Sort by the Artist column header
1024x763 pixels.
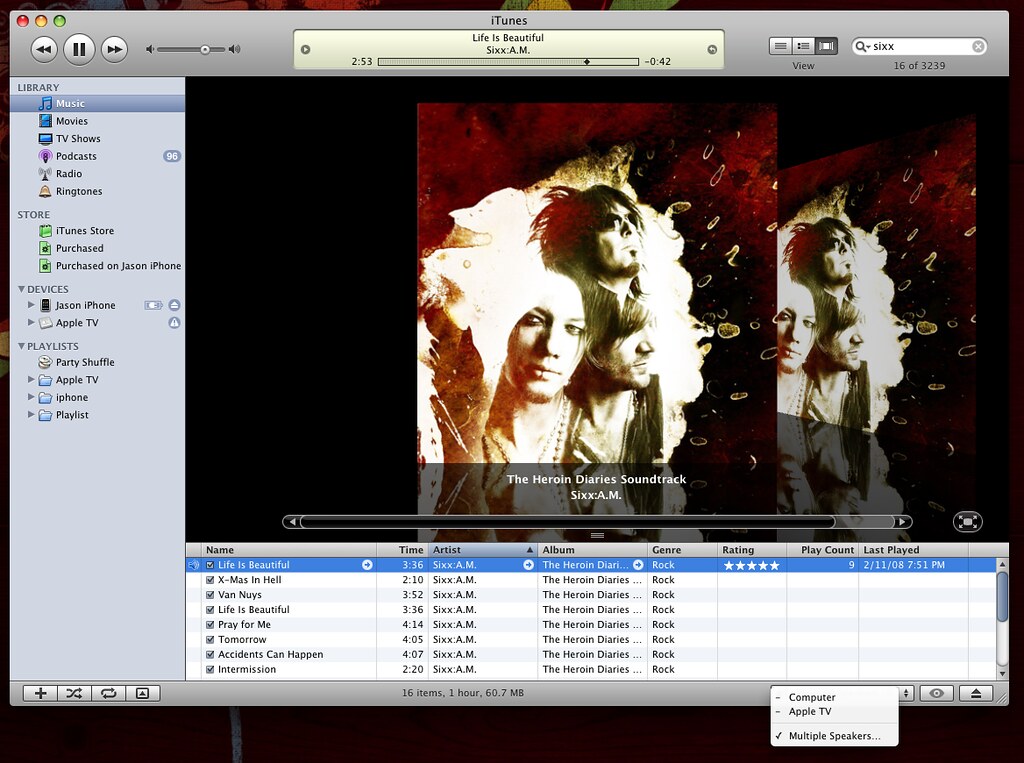point(483,550)
